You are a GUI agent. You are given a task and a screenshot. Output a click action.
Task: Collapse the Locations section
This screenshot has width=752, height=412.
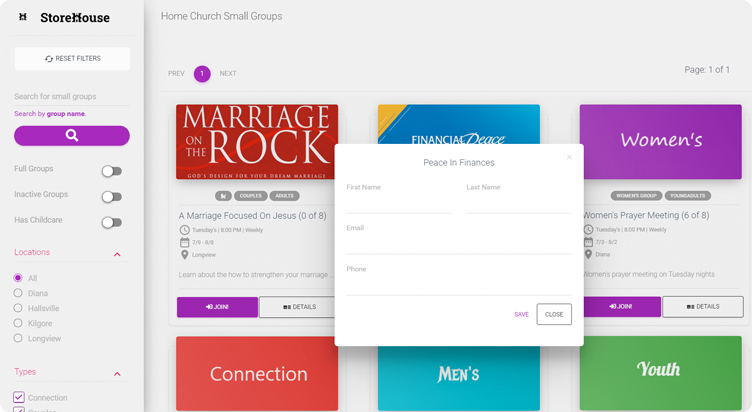click(x=117, y=254)
